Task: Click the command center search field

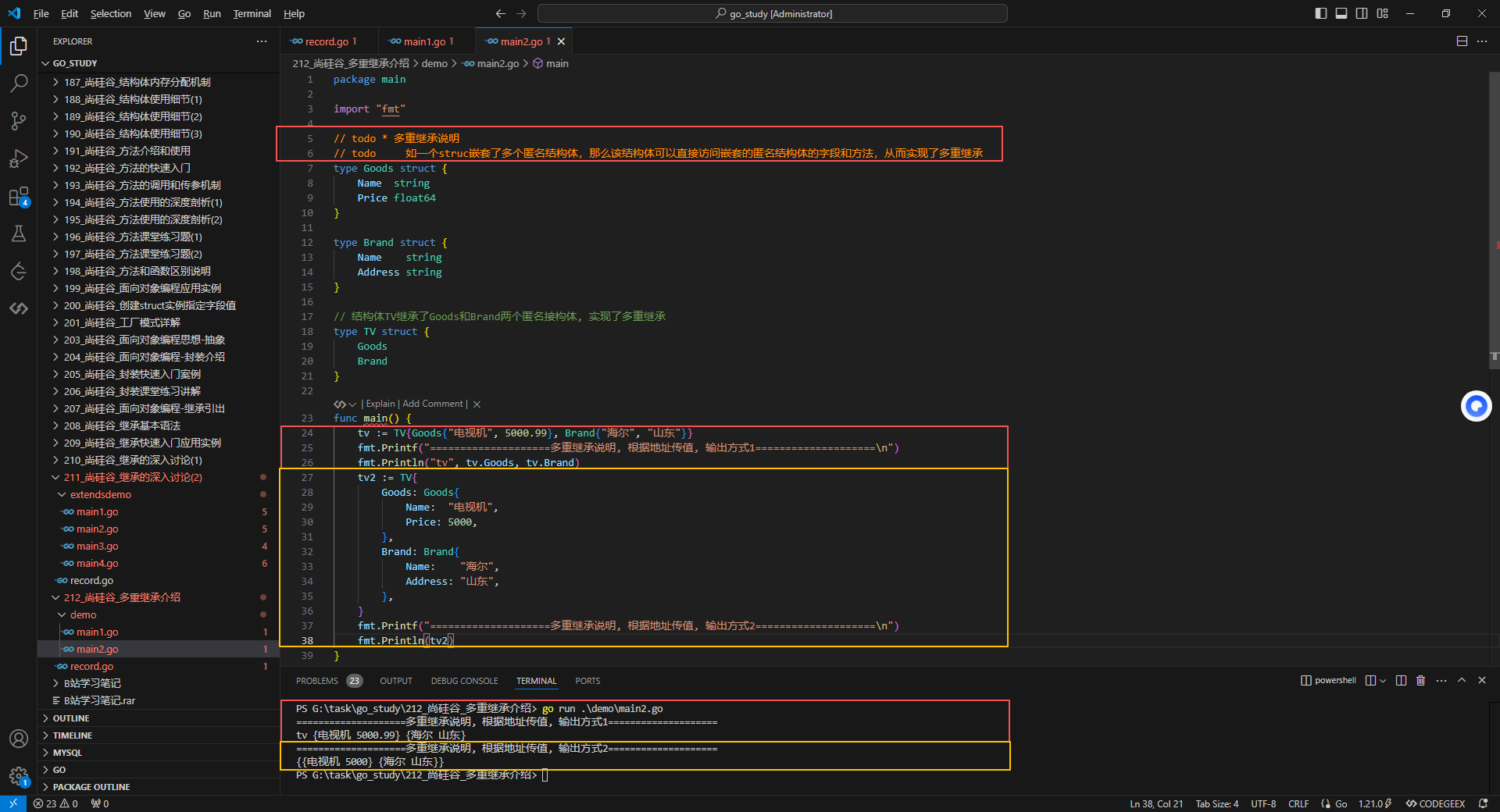Action: click(772, 13)
